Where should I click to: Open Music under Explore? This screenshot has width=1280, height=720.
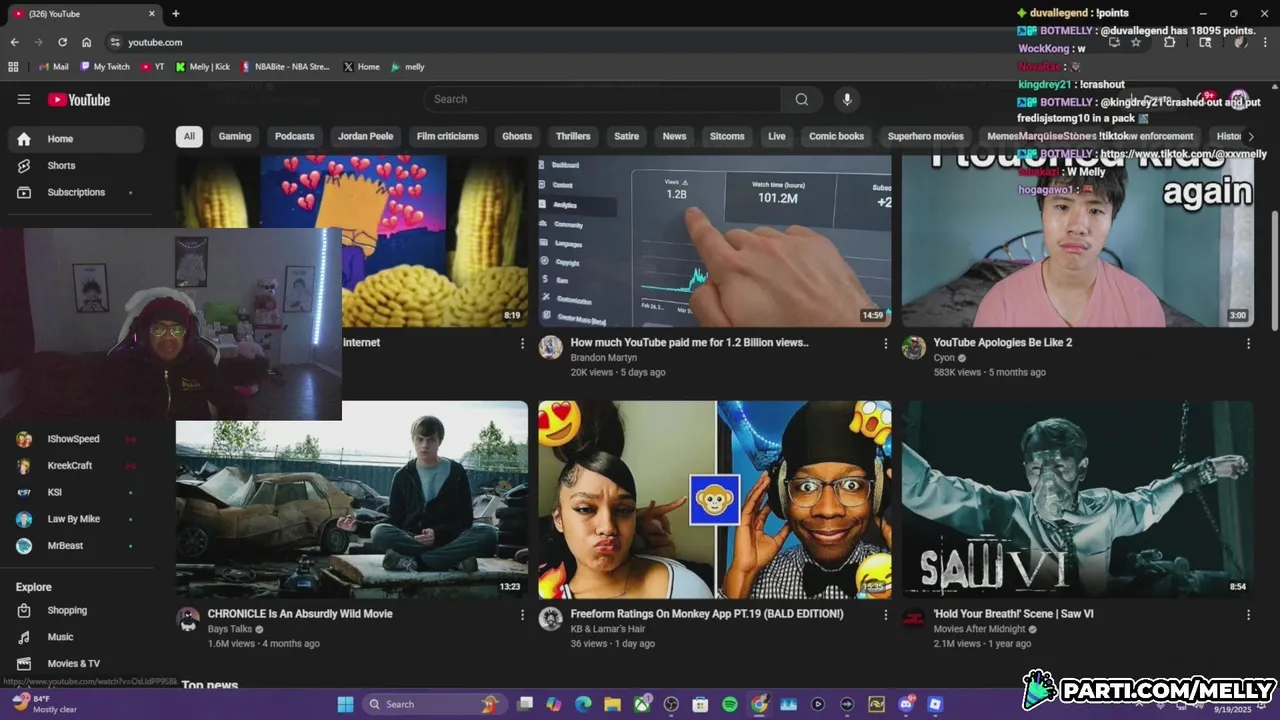click(x=76, y=637)
